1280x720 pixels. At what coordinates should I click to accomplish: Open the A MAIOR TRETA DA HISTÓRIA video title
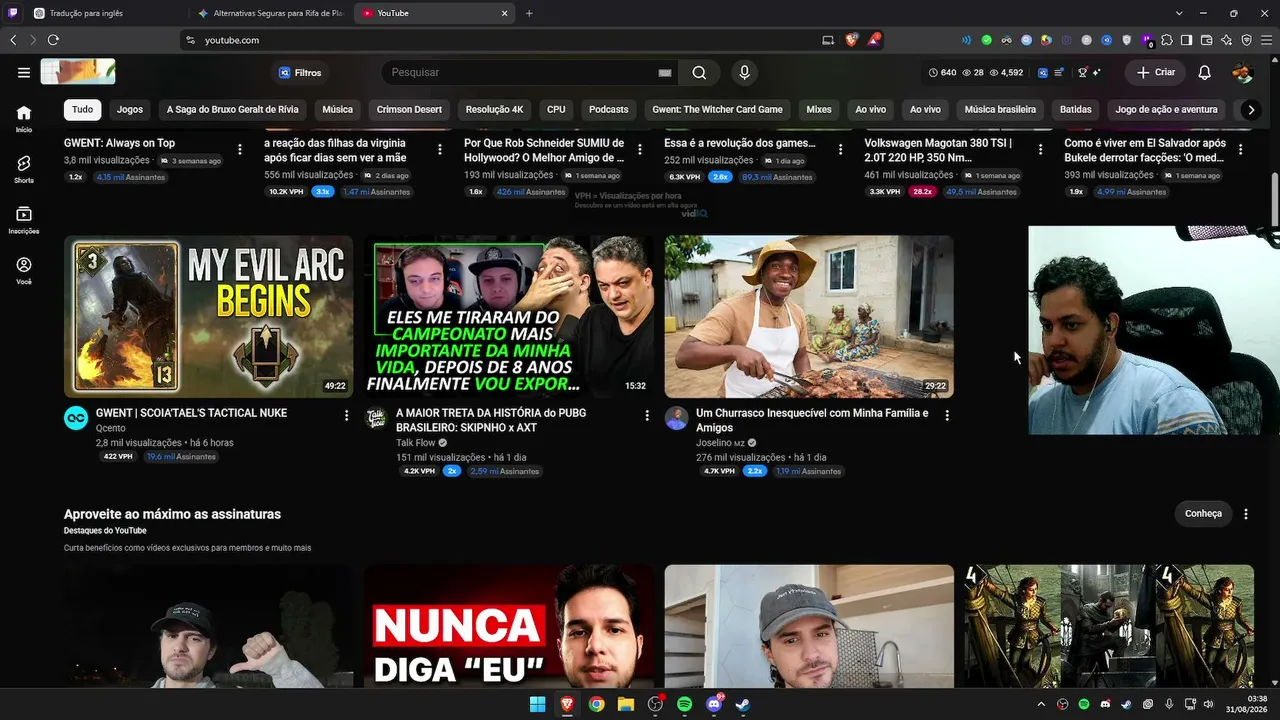point(491,420)
